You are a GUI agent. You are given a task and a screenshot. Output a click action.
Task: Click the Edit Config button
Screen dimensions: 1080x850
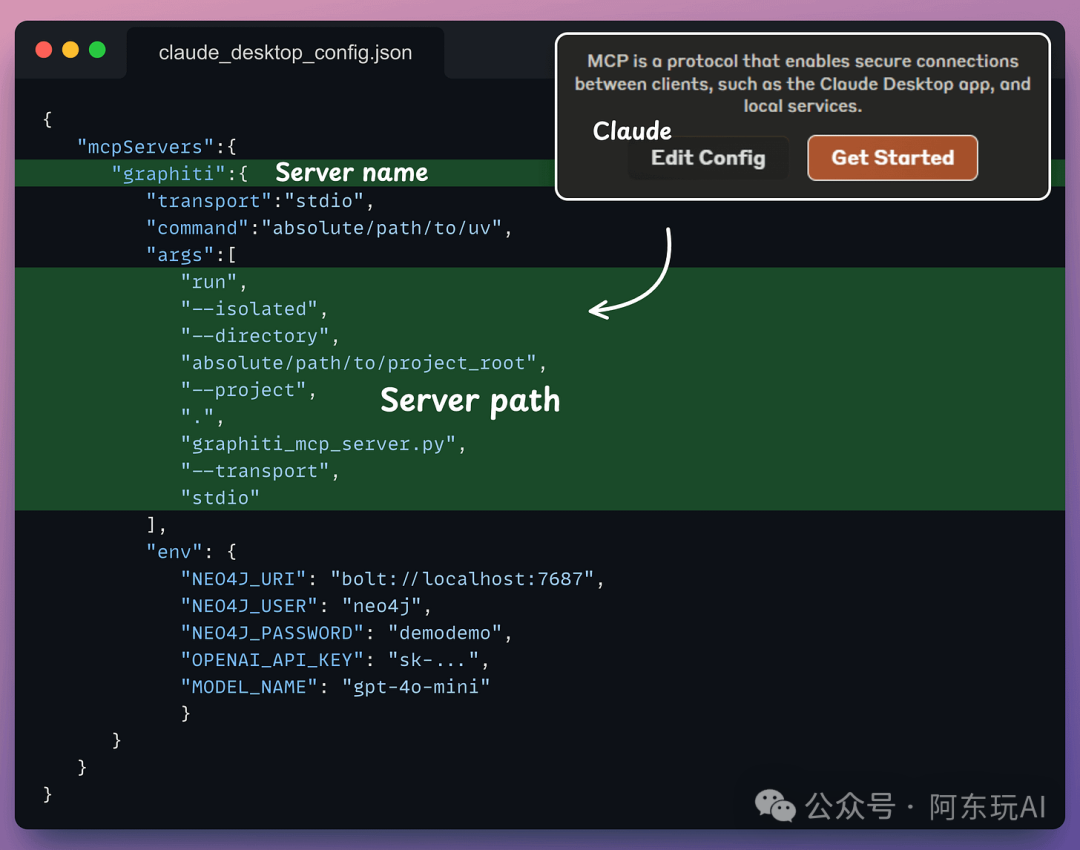[708, 158]
